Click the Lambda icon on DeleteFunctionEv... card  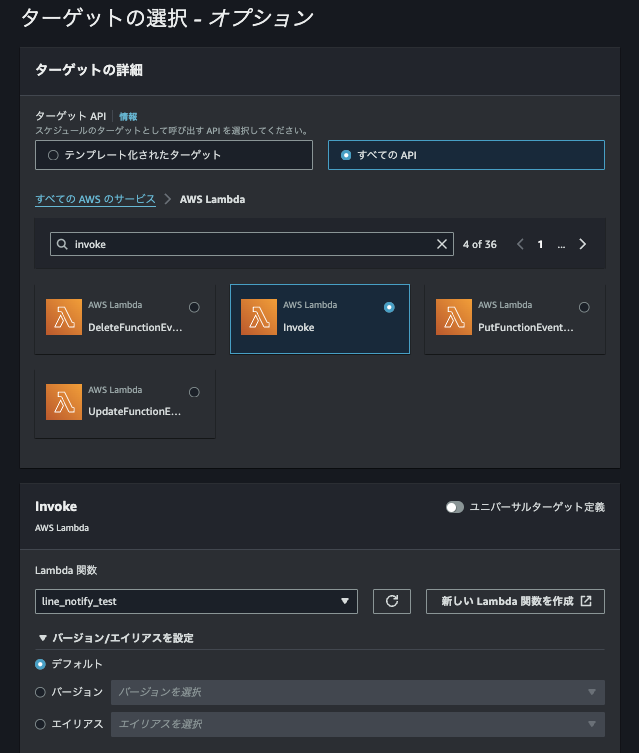[x=64, y=317]
